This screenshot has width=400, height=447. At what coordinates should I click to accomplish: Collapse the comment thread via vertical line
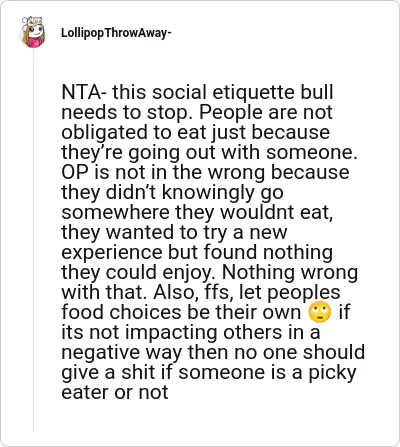point(33,238)
